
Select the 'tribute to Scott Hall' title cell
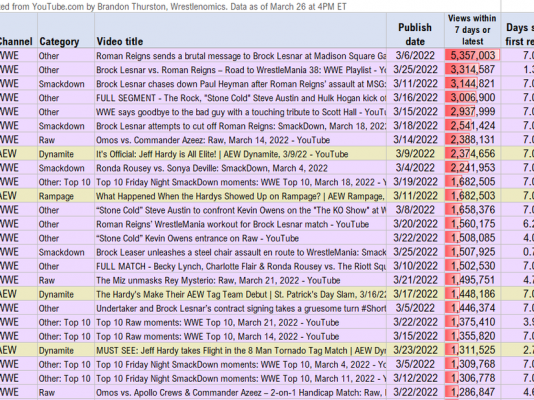tap(240, 111)
